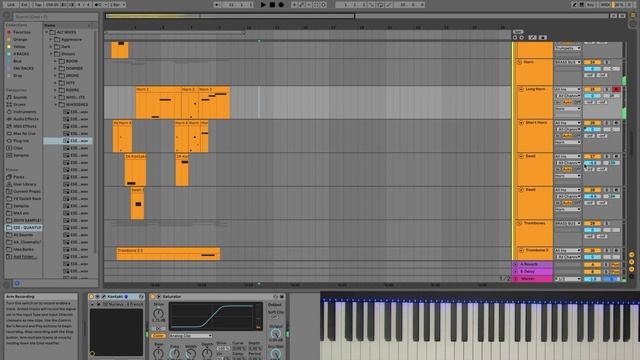Image resolution: width=640 pixels, height=360 pixels.
Task: Expand the DOWNER folder
Action: 56,68
